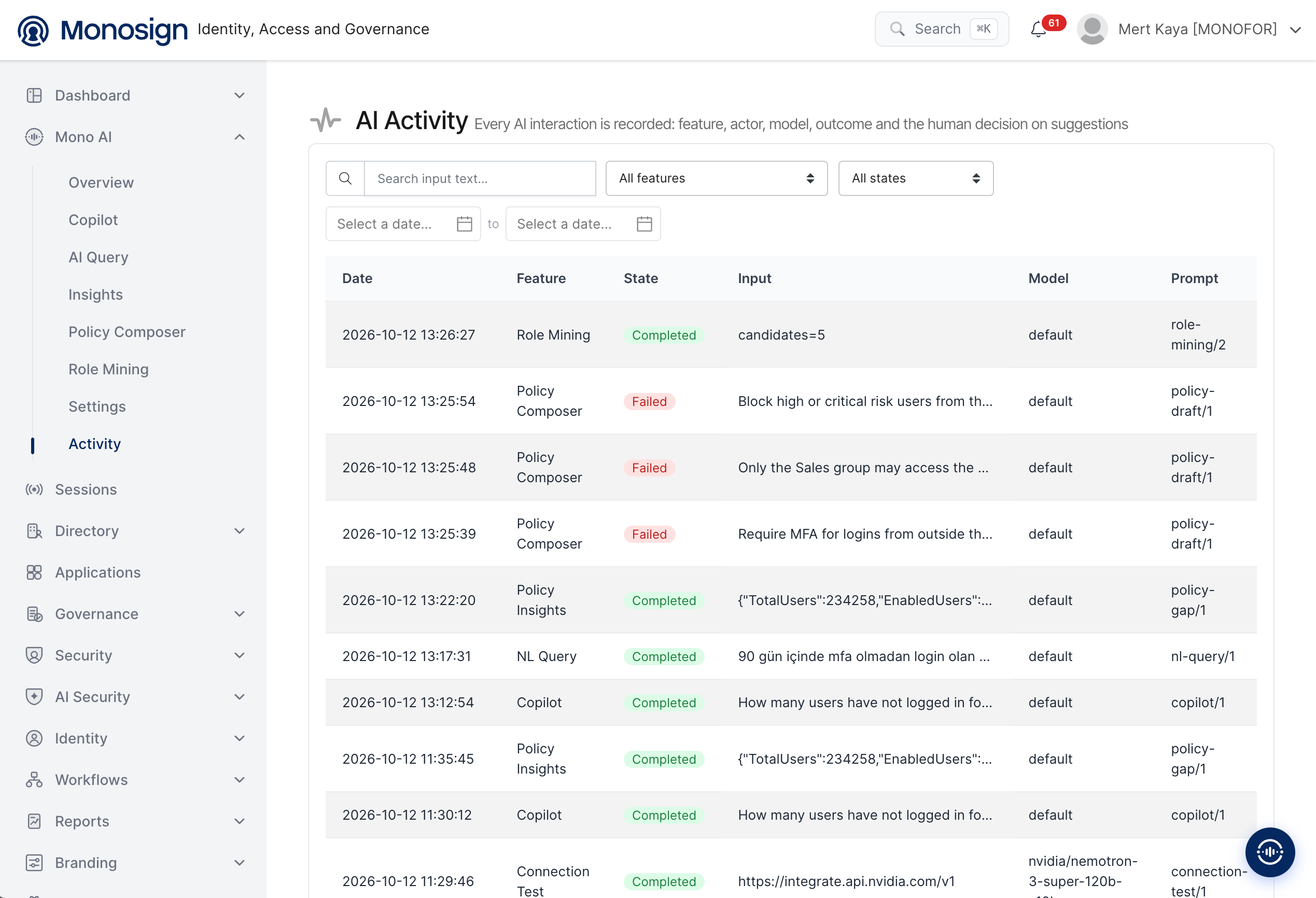Screen dimensions: 1316x898
Task: Open Policy Composer in sidebar
Action: point(127,332)
